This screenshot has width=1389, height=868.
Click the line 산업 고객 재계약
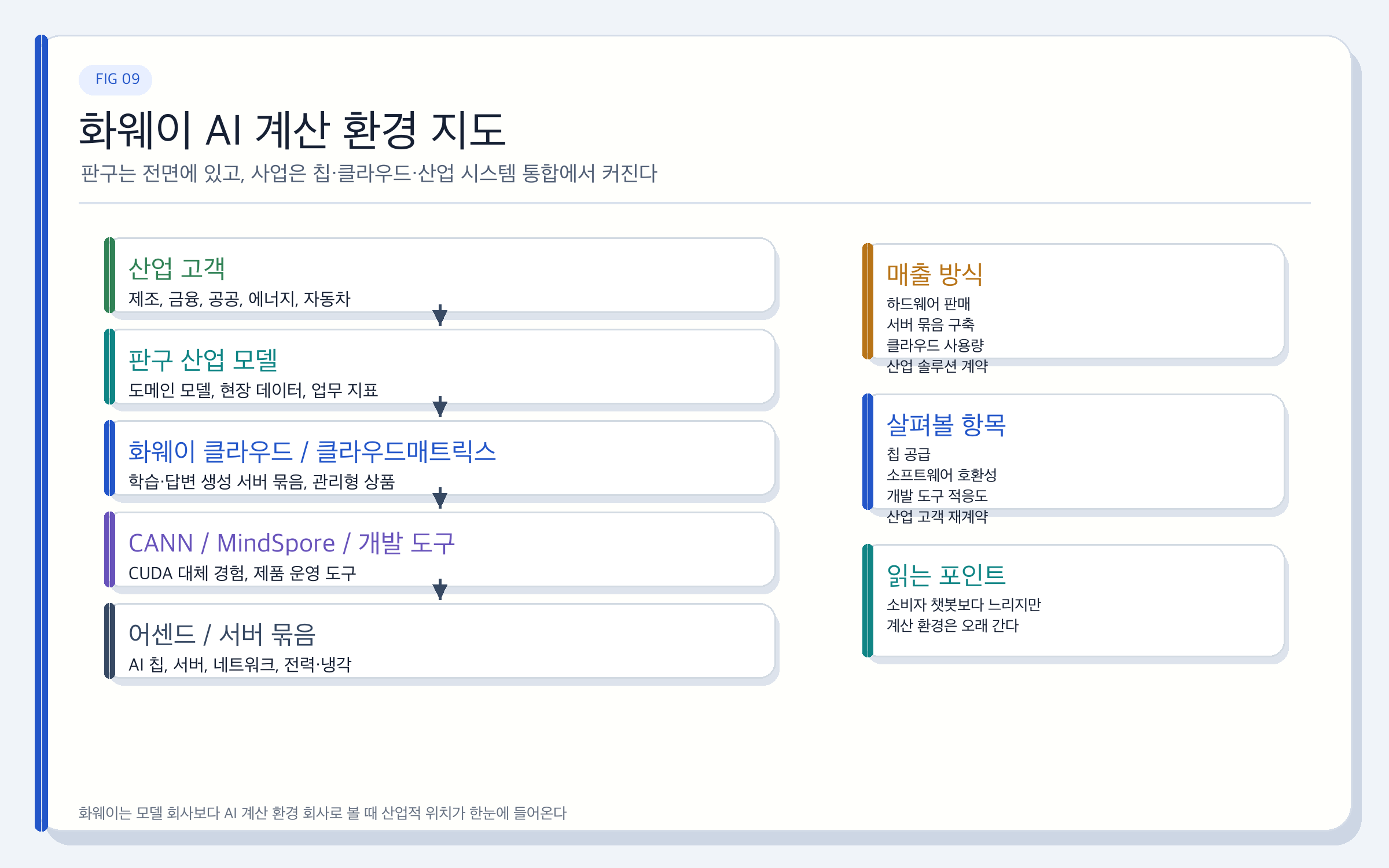(937, 517)
